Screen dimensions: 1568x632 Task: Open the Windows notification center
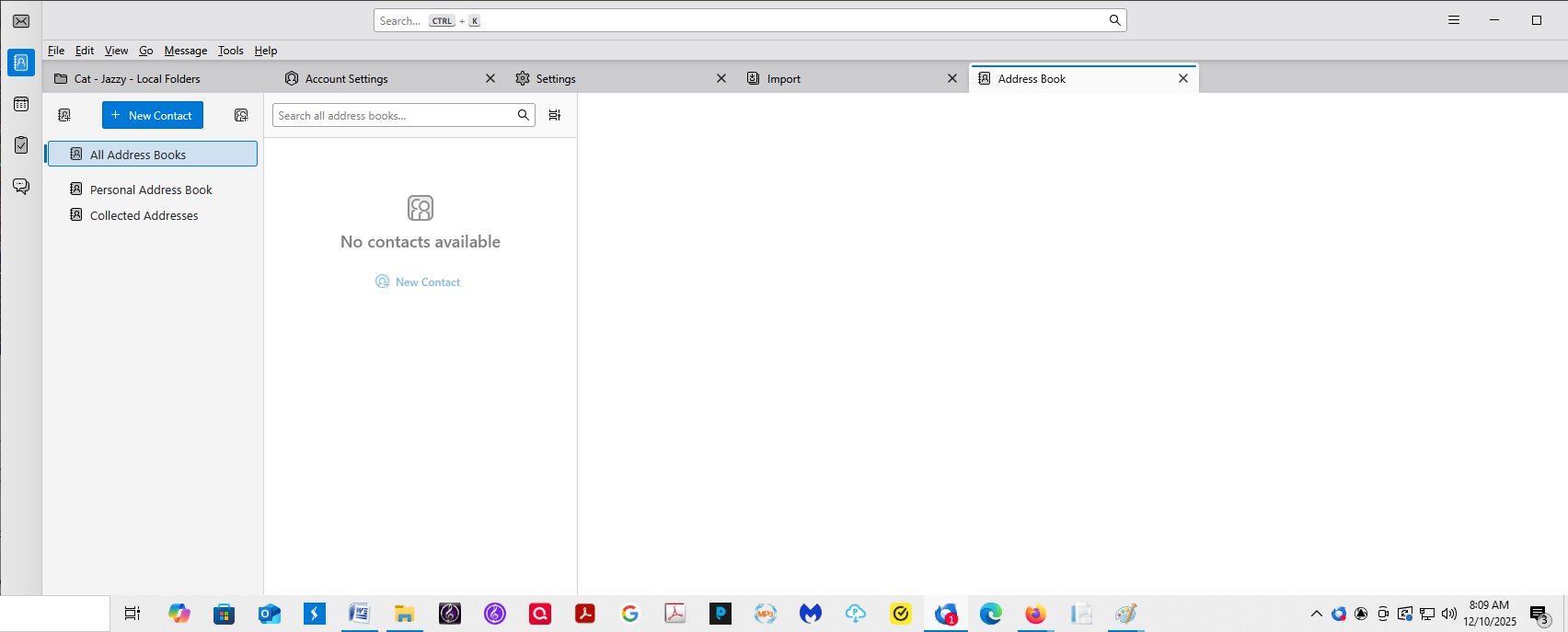coord(1539,615)
